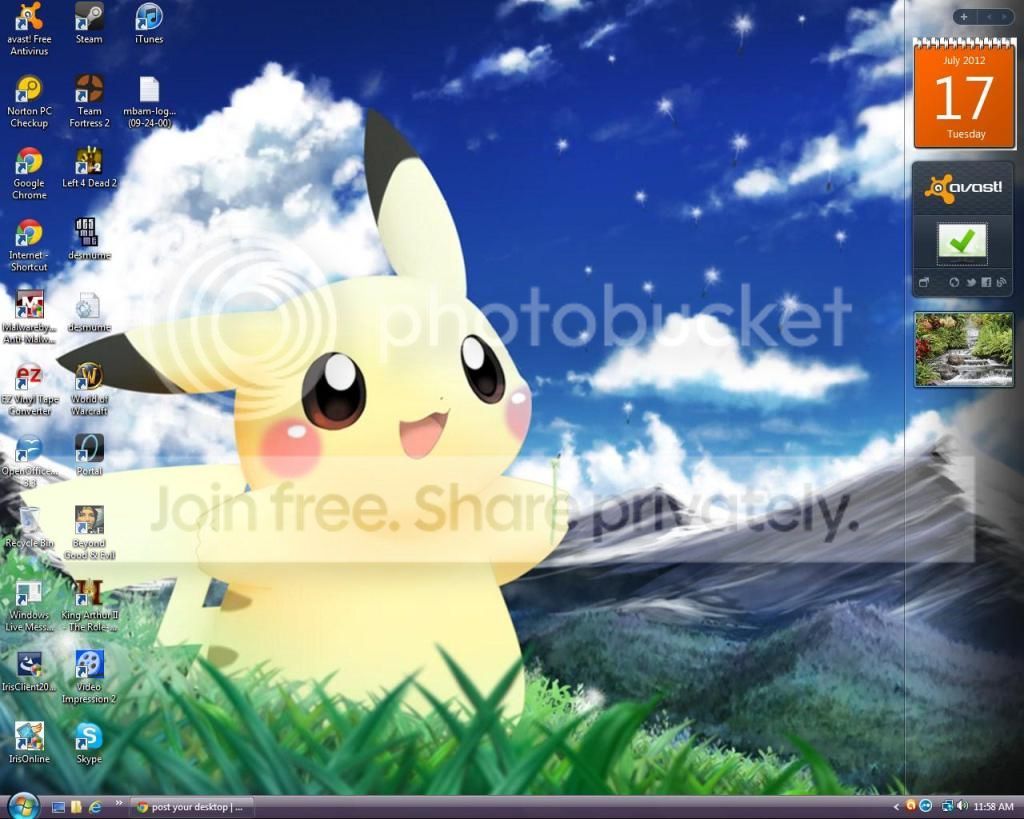Open the iTunes desktop shortcut

(x=149, y=23)
